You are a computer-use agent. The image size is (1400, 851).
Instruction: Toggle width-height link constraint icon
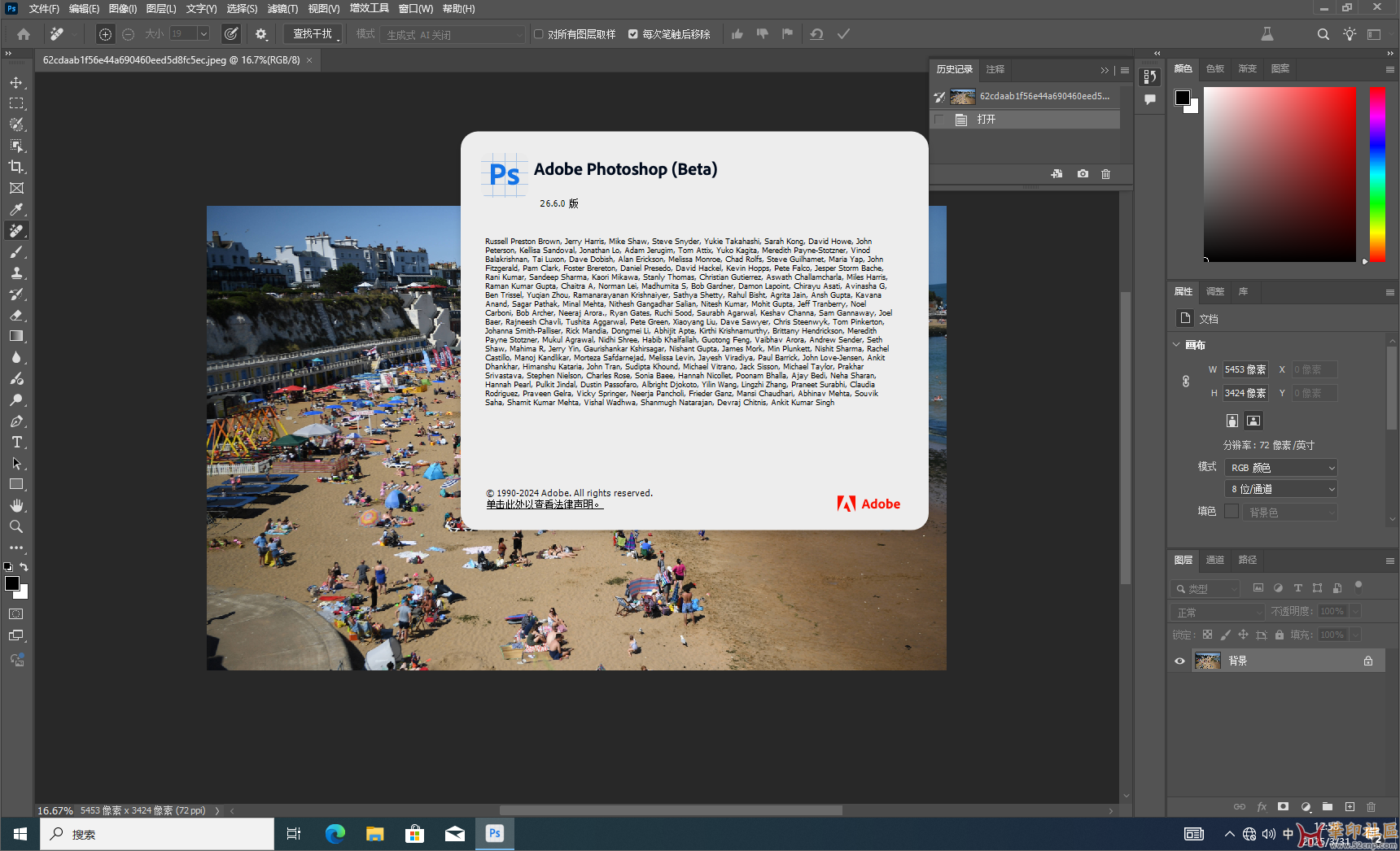(x=1186, y=381)
